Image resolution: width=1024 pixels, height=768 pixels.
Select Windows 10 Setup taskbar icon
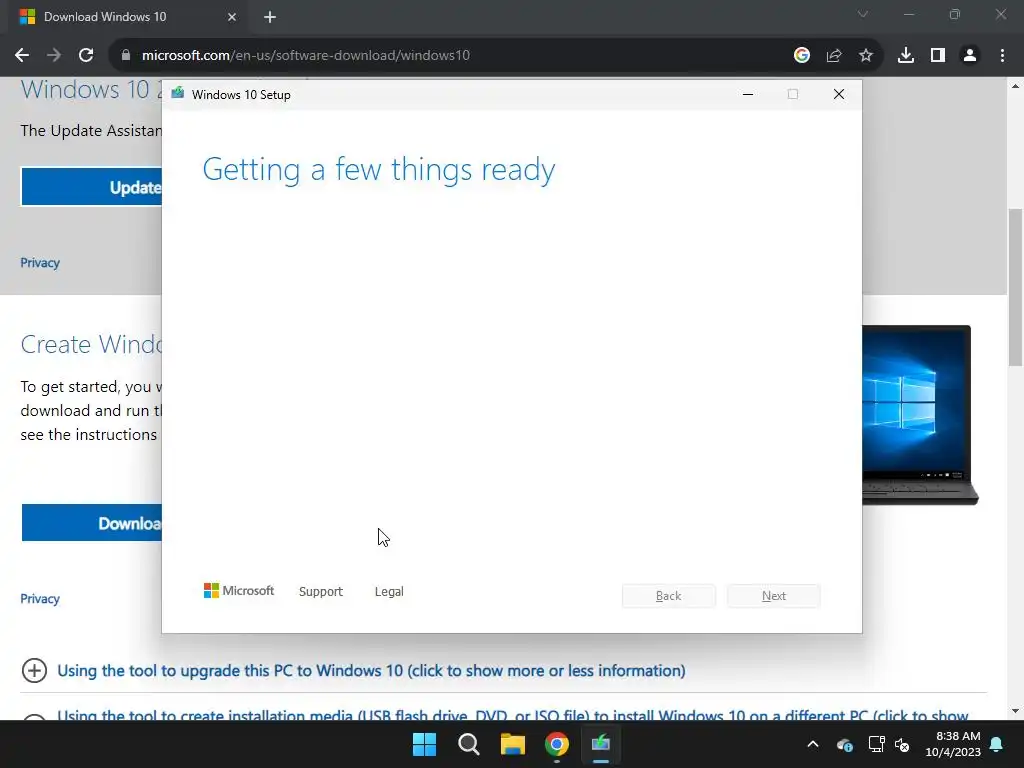pos(601,744)
